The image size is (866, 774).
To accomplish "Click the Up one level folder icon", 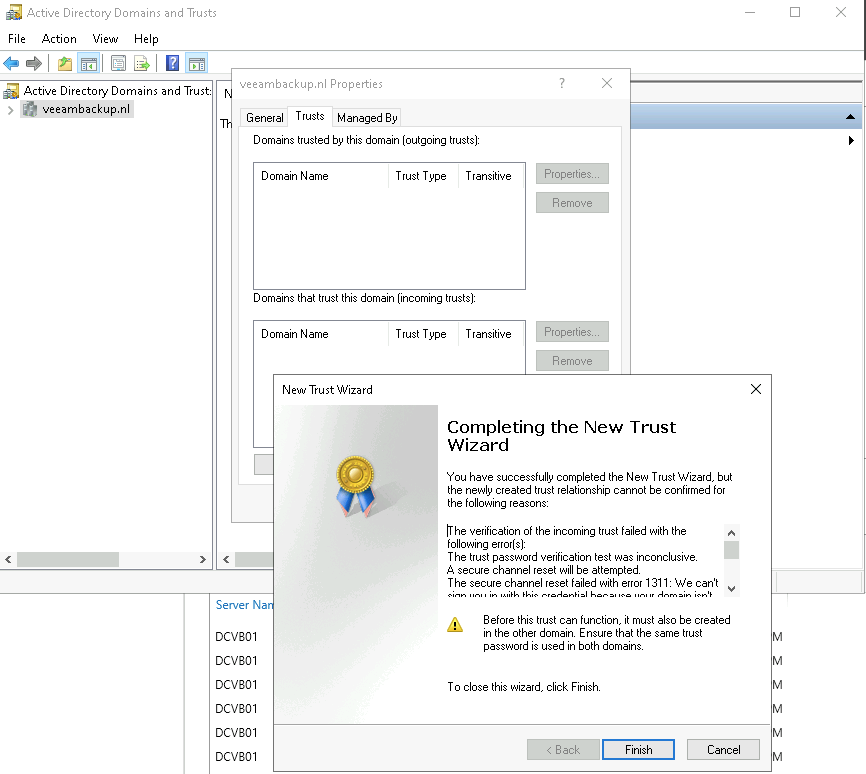I will click(65, 64).
